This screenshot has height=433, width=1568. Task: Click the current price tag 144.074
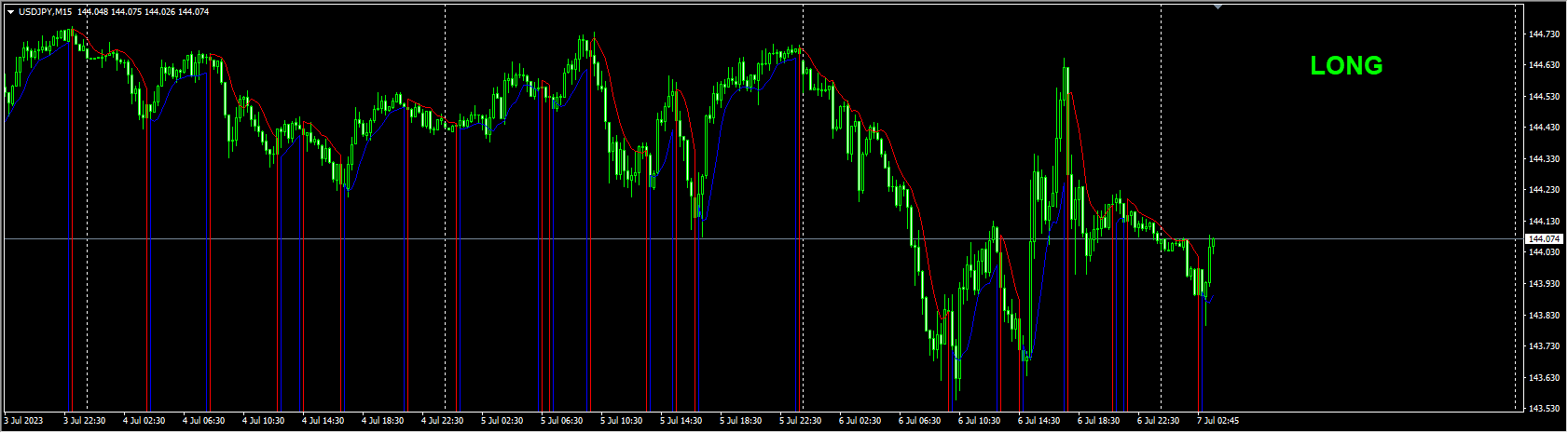[1545, 239]
